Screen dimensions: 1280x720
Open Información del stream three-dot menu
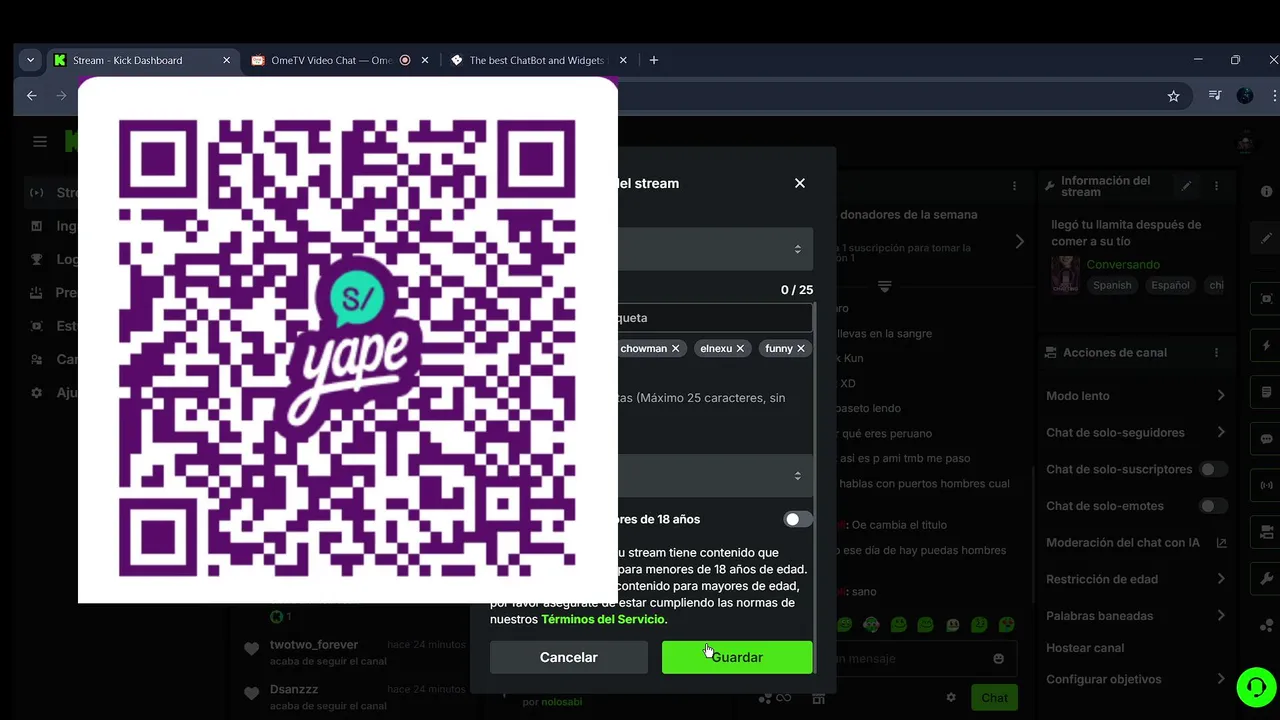click(x=1217, y=186)
